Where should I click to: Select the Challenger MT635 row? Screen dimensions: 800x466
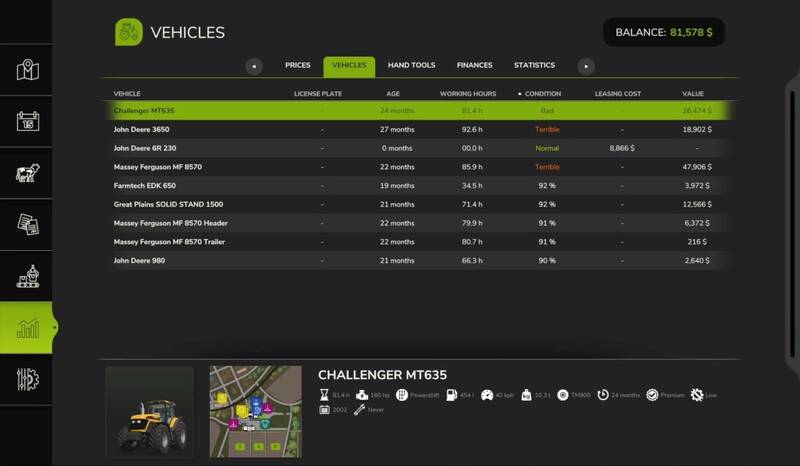click(x=418, y=110)
